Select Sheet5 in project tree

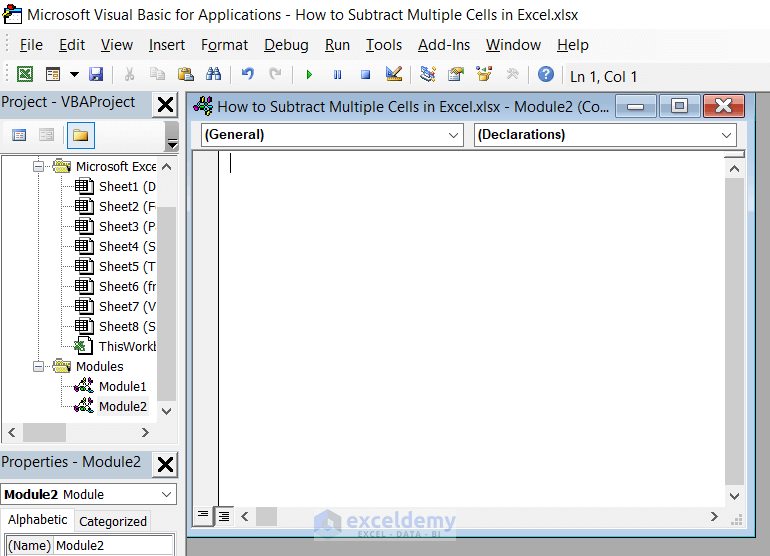click(115, 266)
